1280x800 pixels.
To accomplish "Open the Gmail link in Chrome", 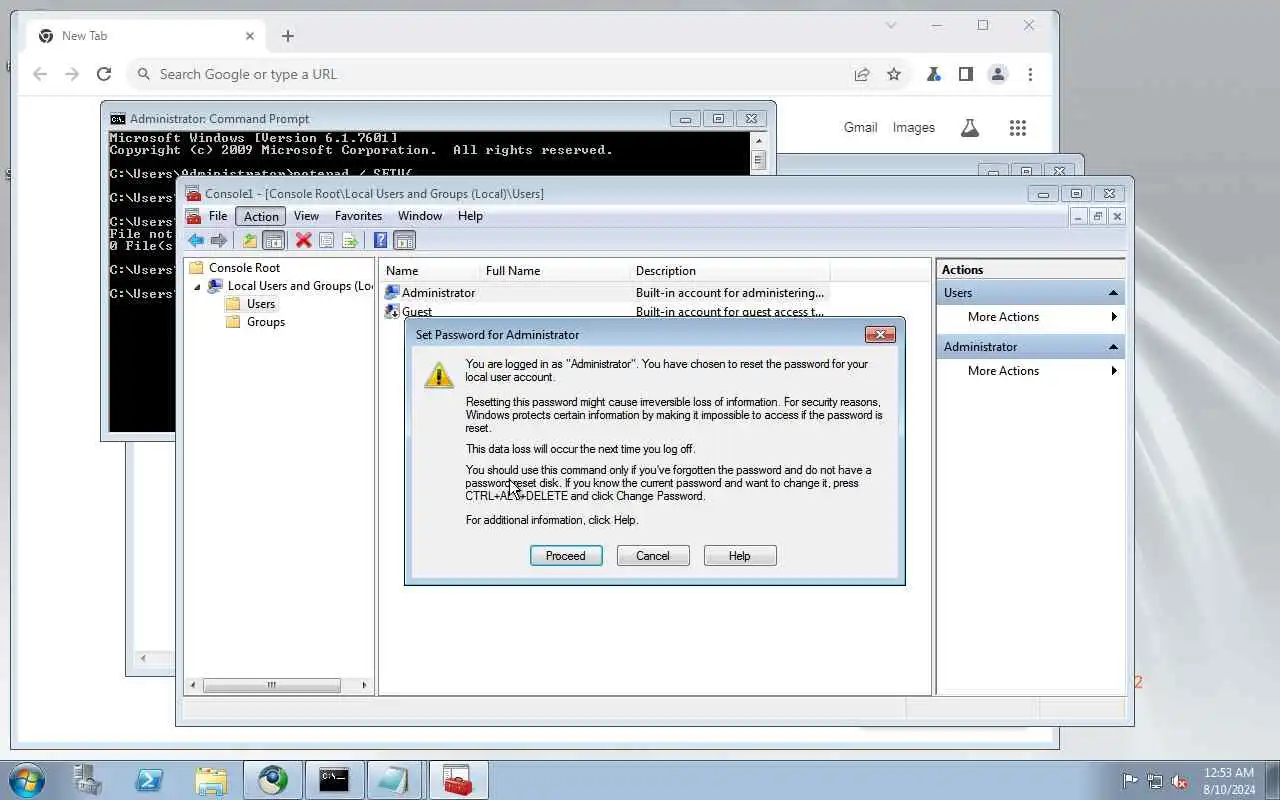I will tap(860, 128).
